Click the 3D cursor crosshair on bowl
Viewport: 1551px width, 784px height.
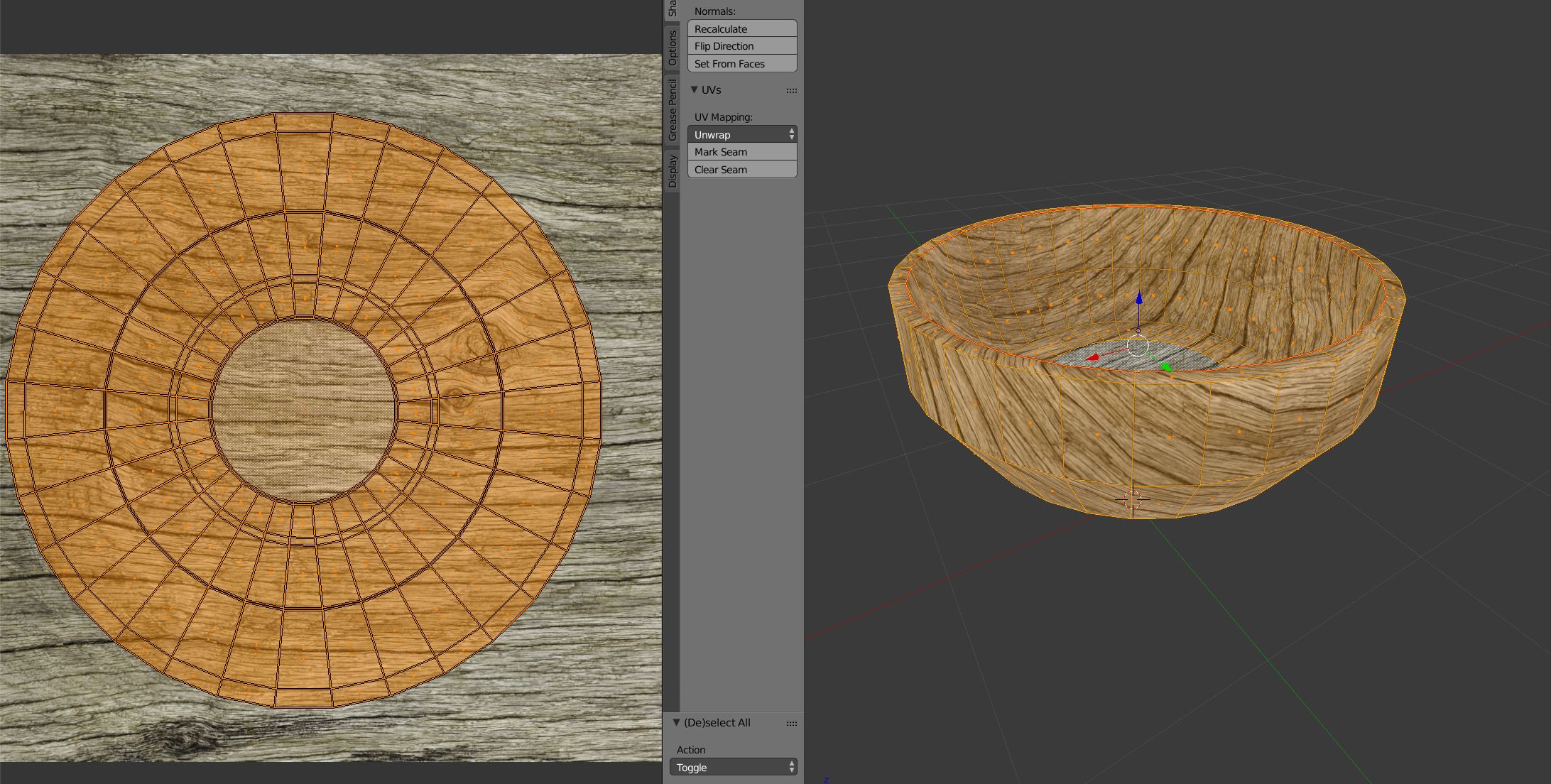pos(1133,499)
